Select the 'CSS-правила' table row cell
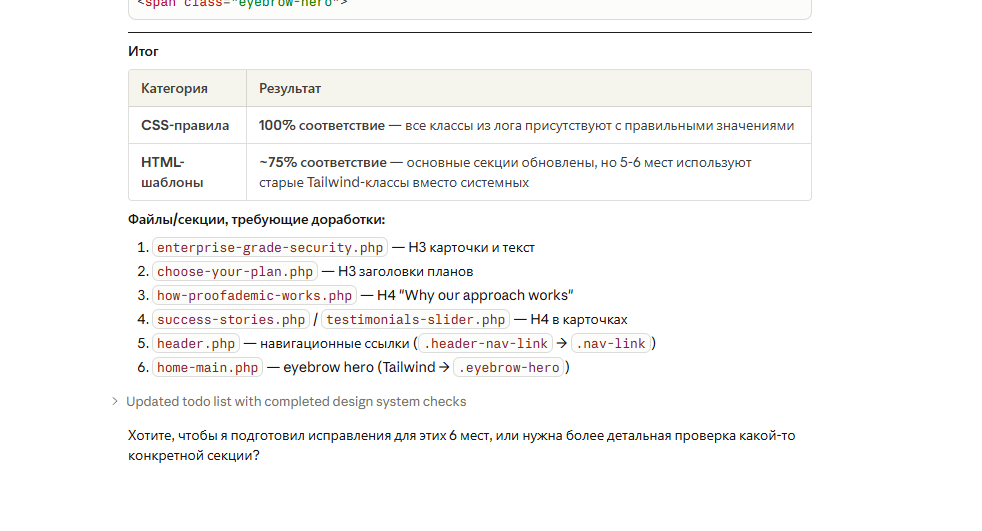Viewport: 982px width, 531px height. click(185, 126)
